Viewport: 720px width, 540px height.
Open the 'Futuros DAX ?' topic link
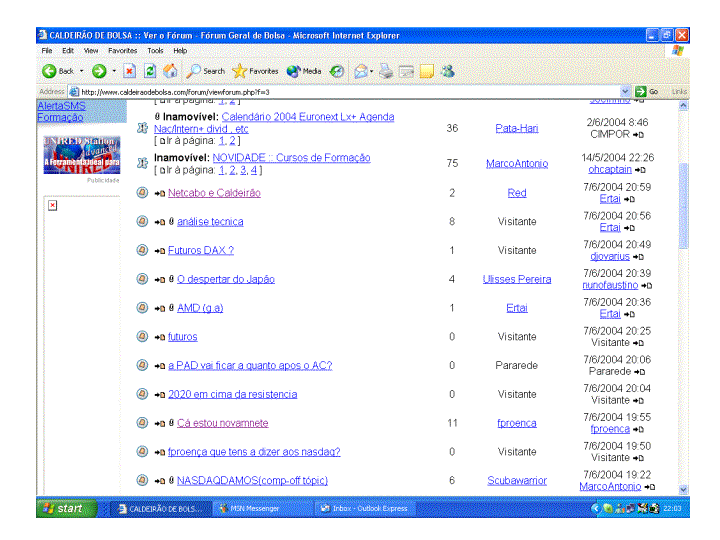[x=200, y=250]
